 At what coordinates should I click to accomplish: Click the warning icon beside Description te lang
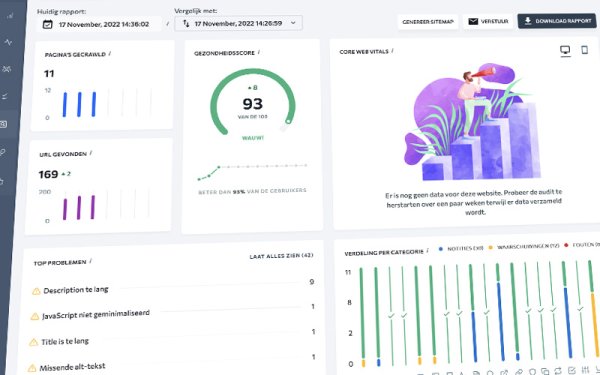click(36, 292)
